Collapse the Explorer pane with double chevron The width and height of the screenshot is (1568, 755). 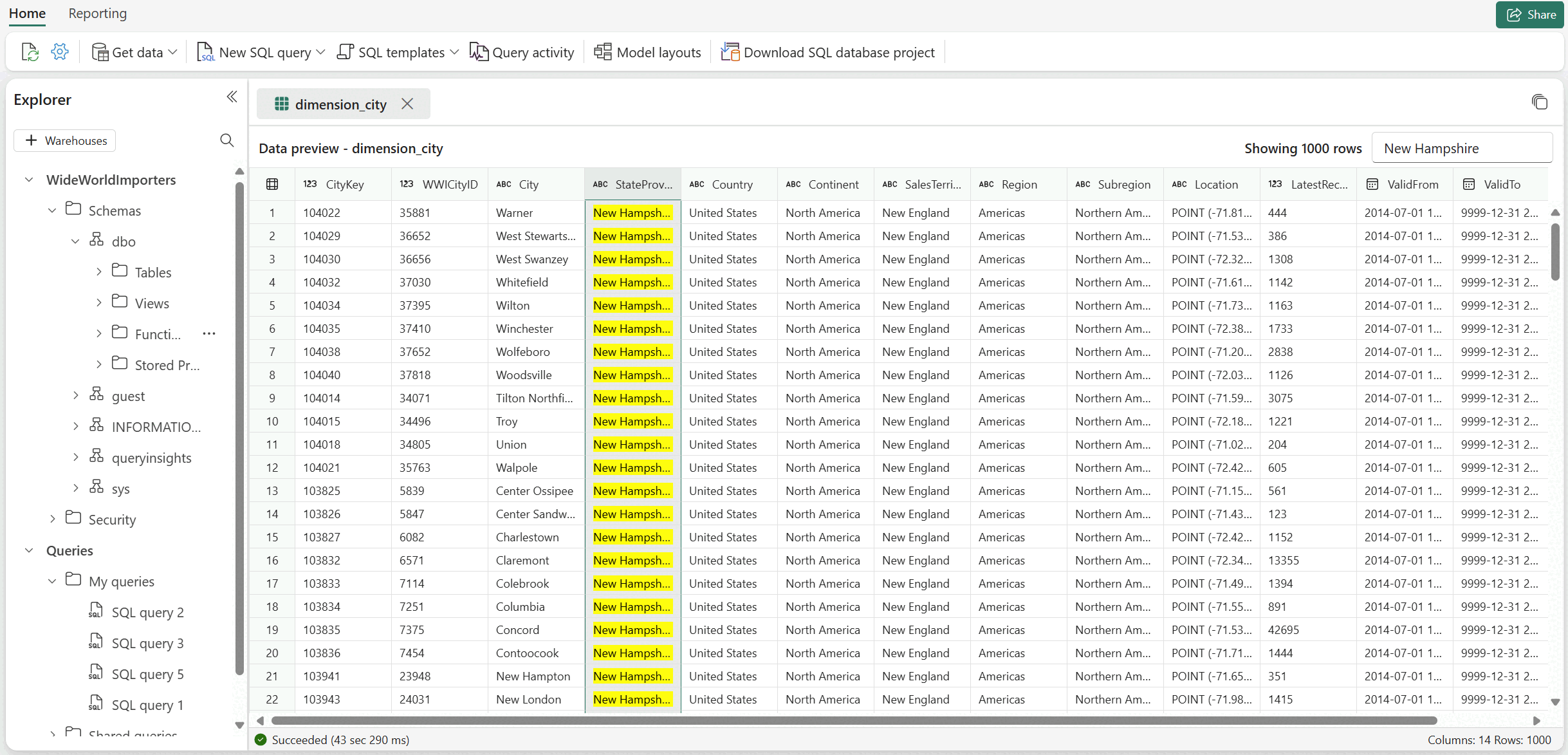[x=232, y=97]
